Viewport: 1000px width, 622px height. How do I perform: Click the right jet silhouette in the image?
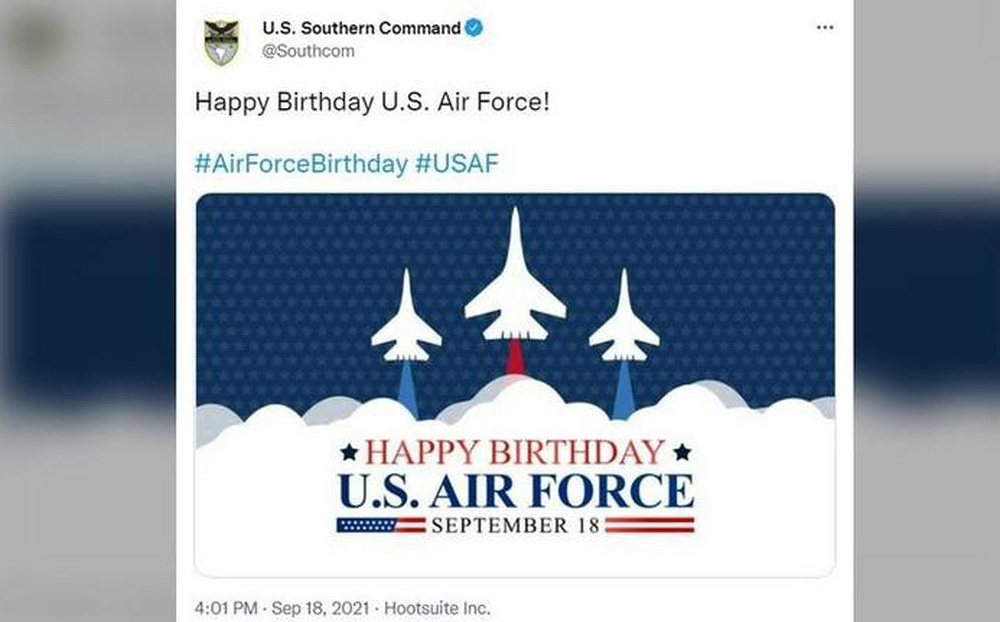624,320
